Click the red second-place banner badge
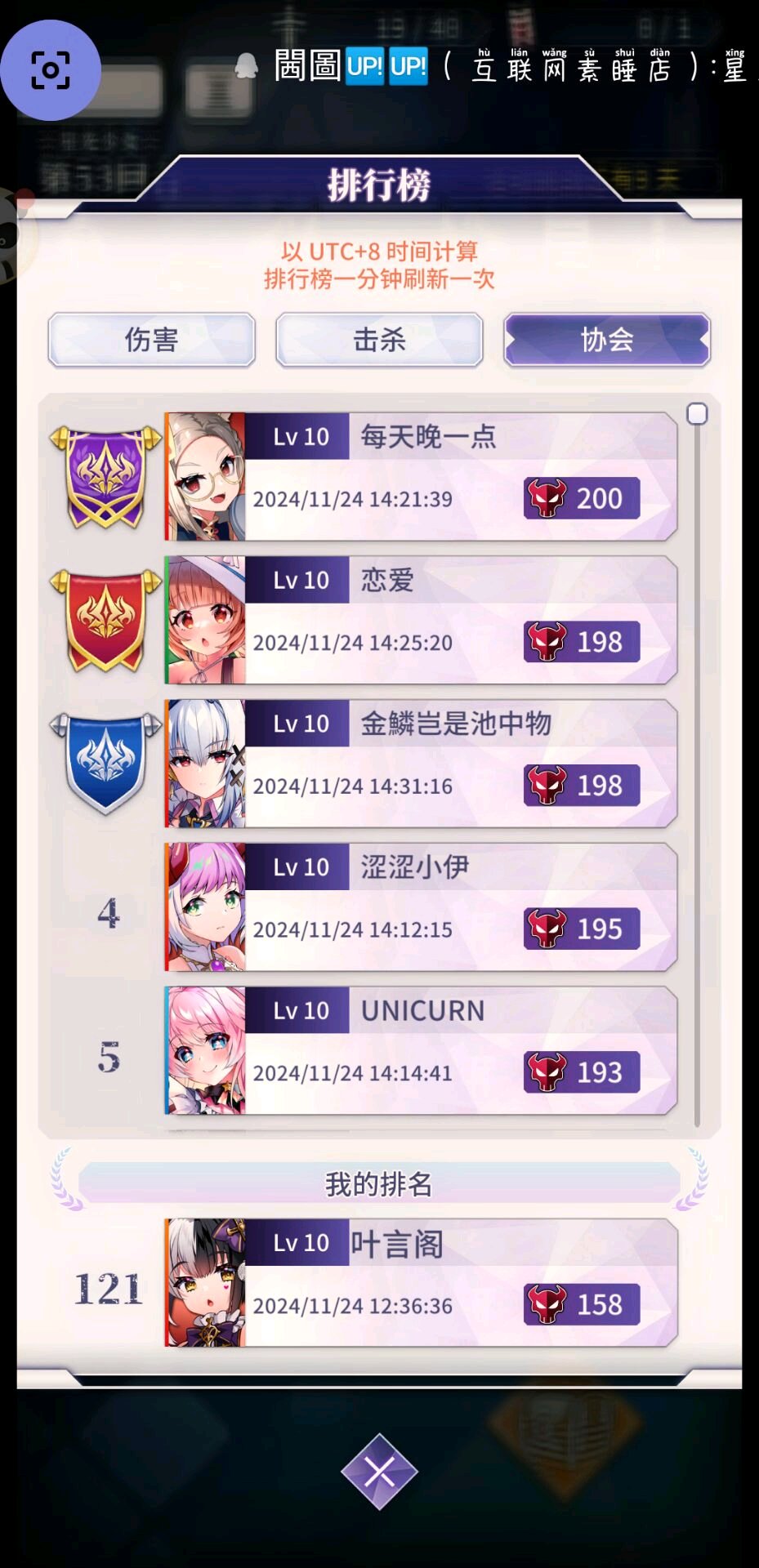The width and height of the screenshot is (759, 1568). pyautogui.click(x=106, y=621)
